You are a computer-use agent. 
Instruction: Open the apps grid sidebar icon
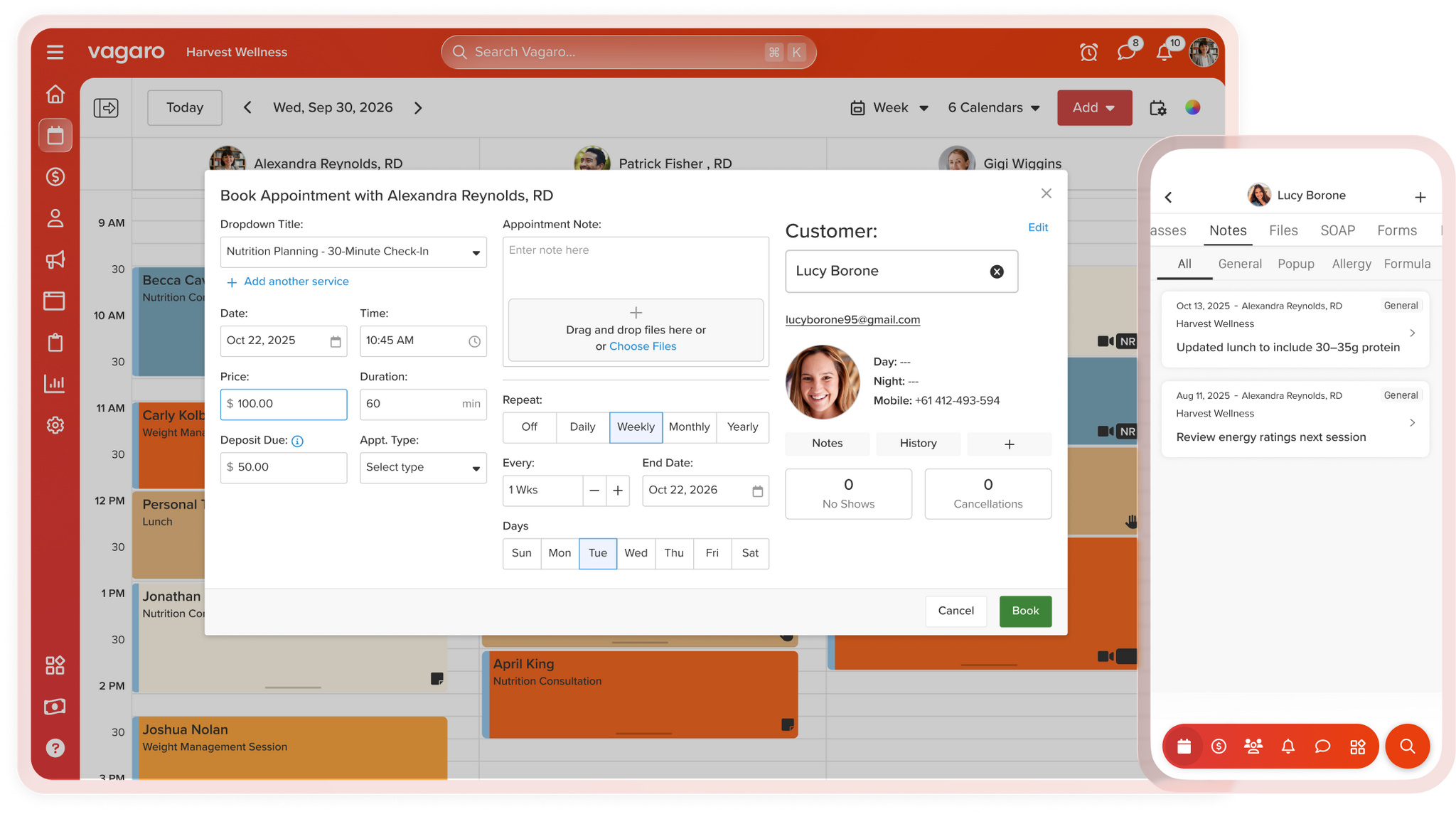[55, 665]
